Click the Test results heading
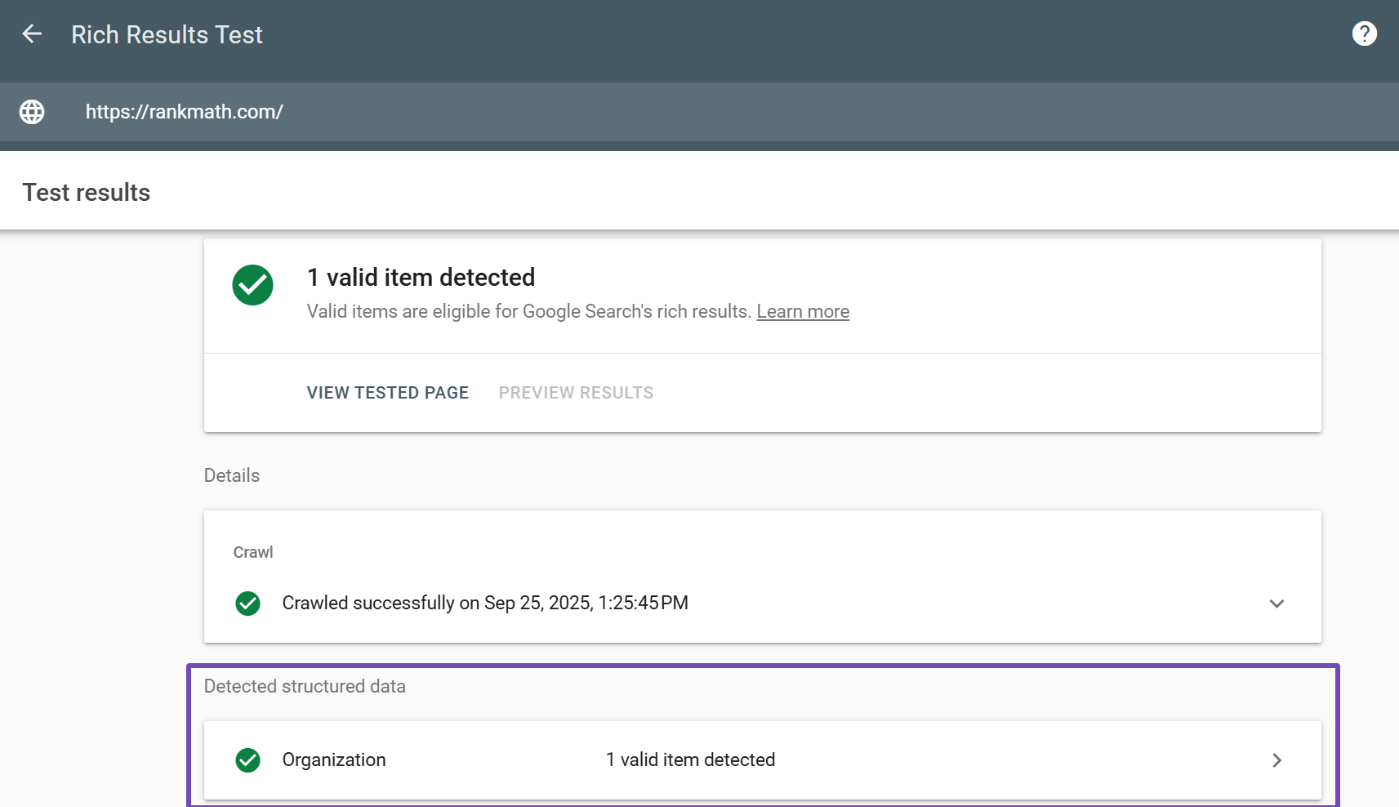 click(86, 193)
